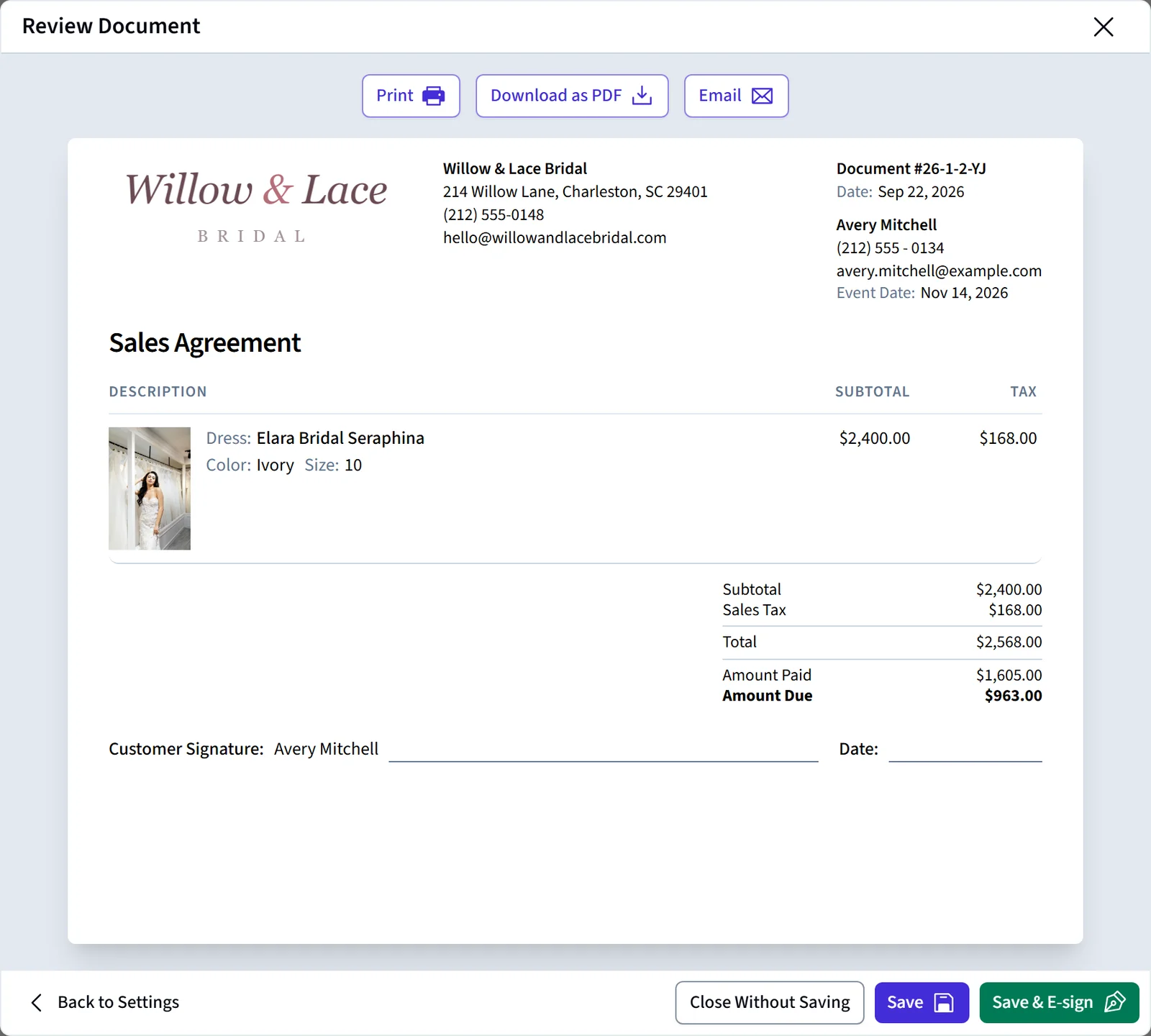
Task: Click the customer phone (212) 555 - 0134
Action: point(890,248)
